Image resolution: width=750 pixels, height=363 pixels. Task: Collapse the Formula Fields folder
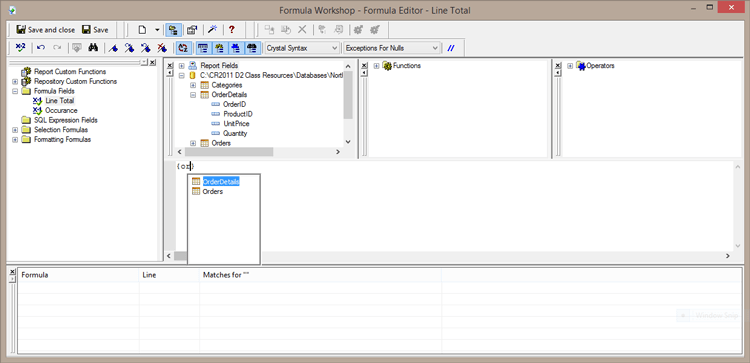point(15,91)
